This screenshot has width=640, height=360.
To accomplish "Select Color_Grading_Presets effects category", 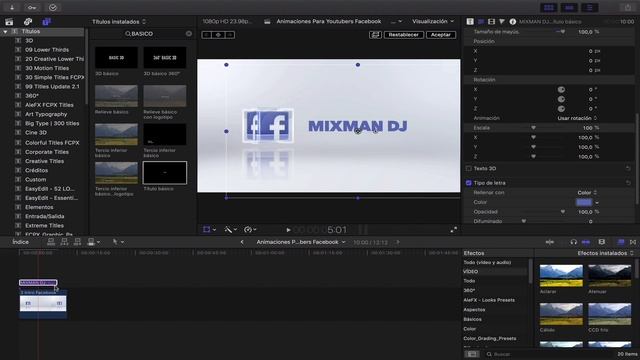I will (490, 338).
